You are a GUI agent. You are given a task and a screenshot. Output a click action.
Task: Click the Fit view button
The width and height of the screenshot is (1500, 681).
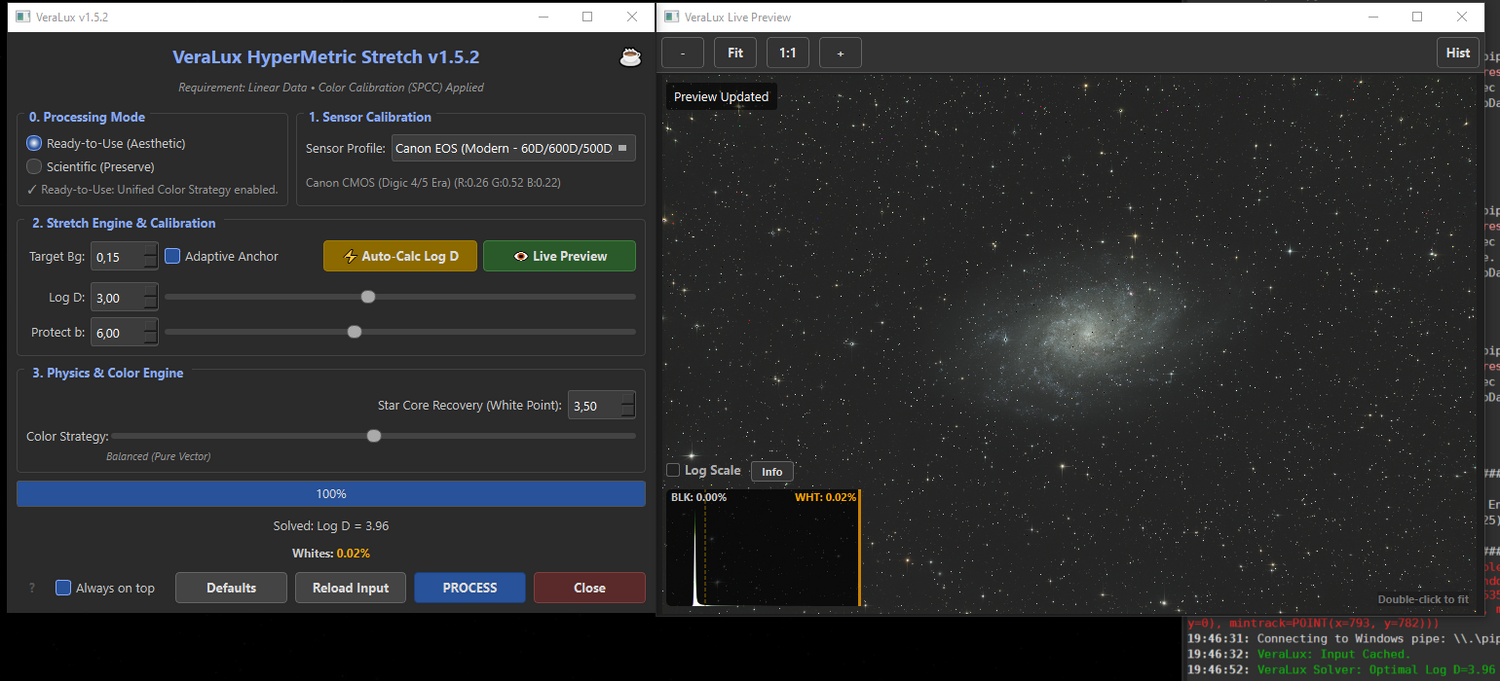click(x=735, y=53)
